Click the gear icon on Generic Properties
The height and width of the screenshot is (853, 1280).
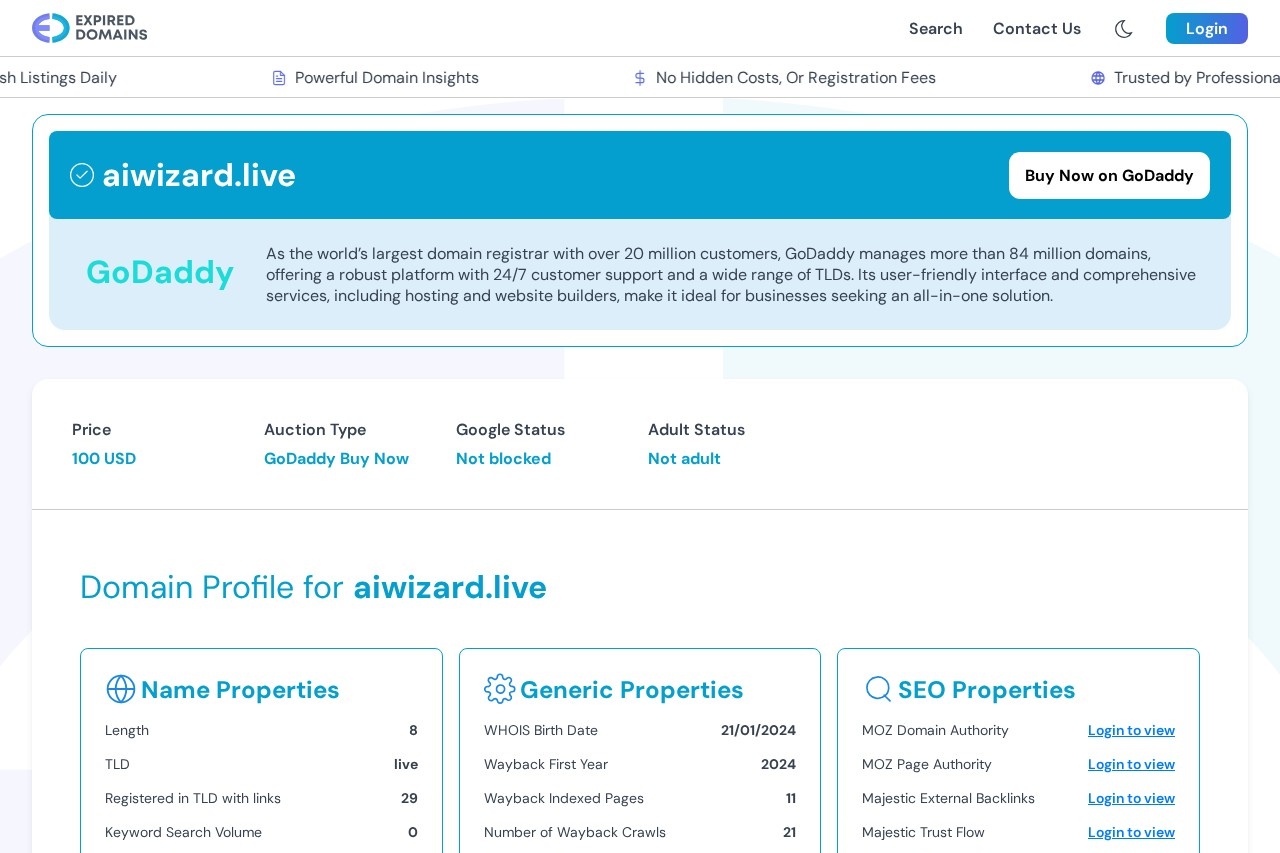500,689
